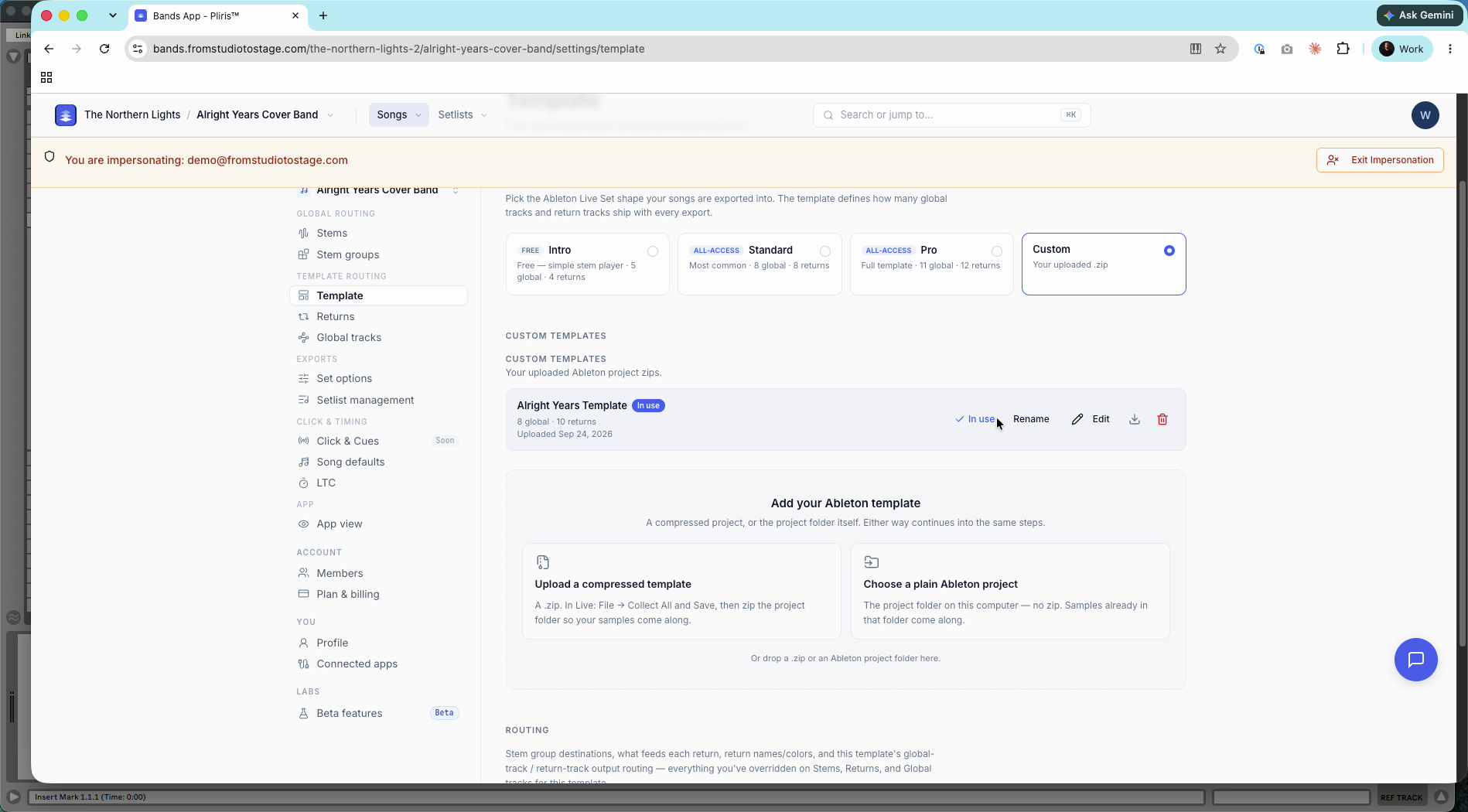Screen dimensions: 1468x812
Task: Click the piano keys icon in address bar
Action: point(1196,49)
